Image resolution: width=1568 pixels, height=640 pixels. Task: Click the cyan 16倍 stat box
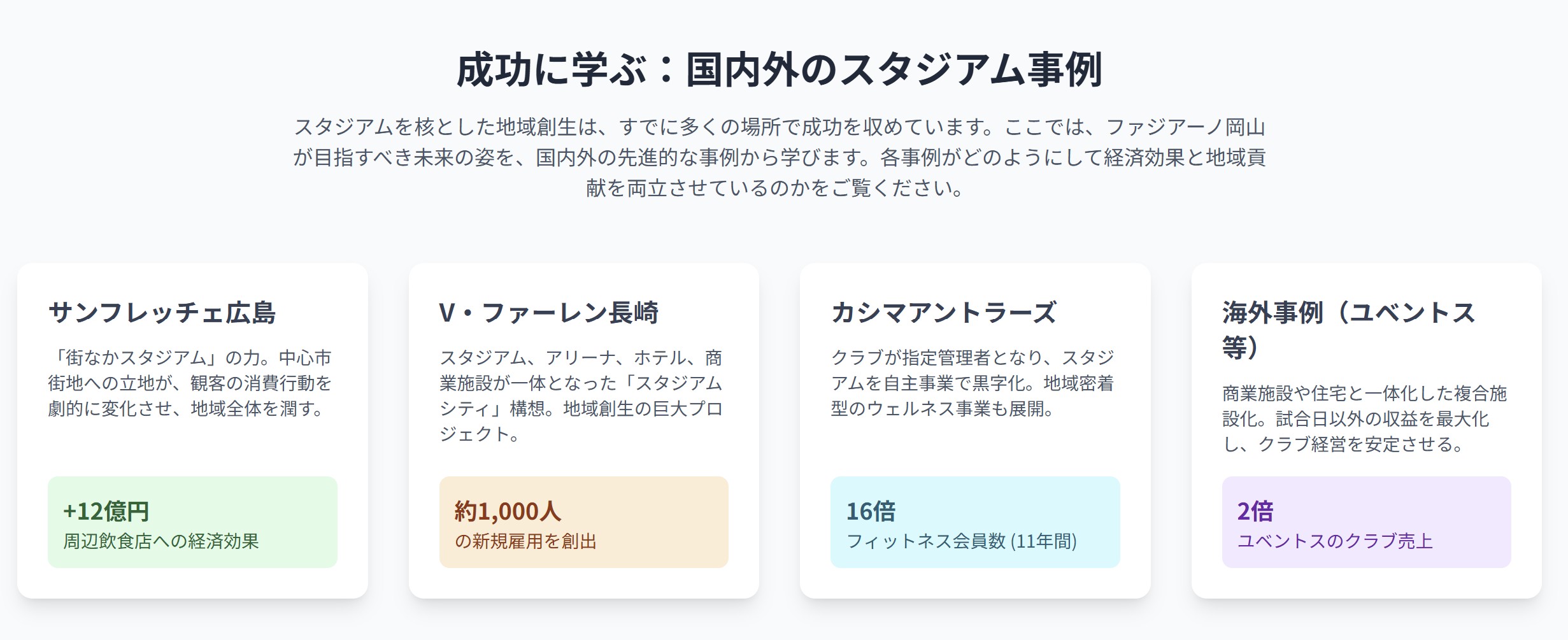pos(975,522)
